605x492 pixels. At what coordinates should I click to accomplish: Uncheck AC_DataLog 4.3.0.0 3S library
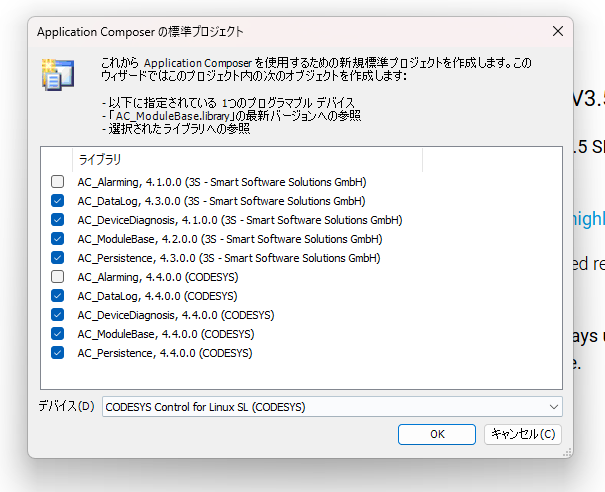pos(57,200)
